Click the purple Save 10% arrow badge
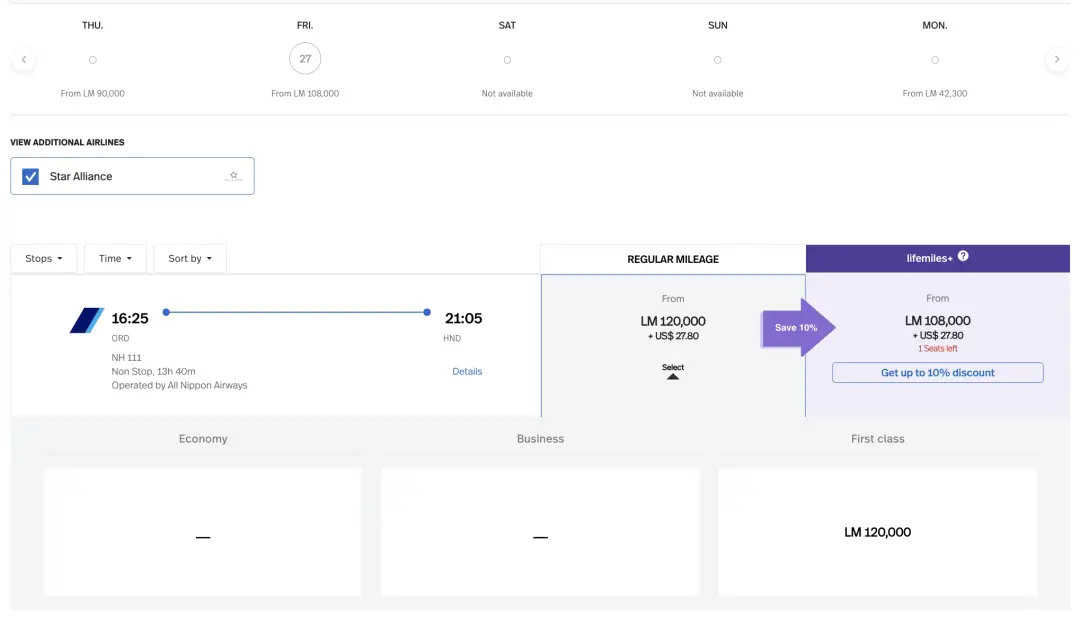This screenshot has width=1080, height=618. pyautogui.click(x=798, y=327)
